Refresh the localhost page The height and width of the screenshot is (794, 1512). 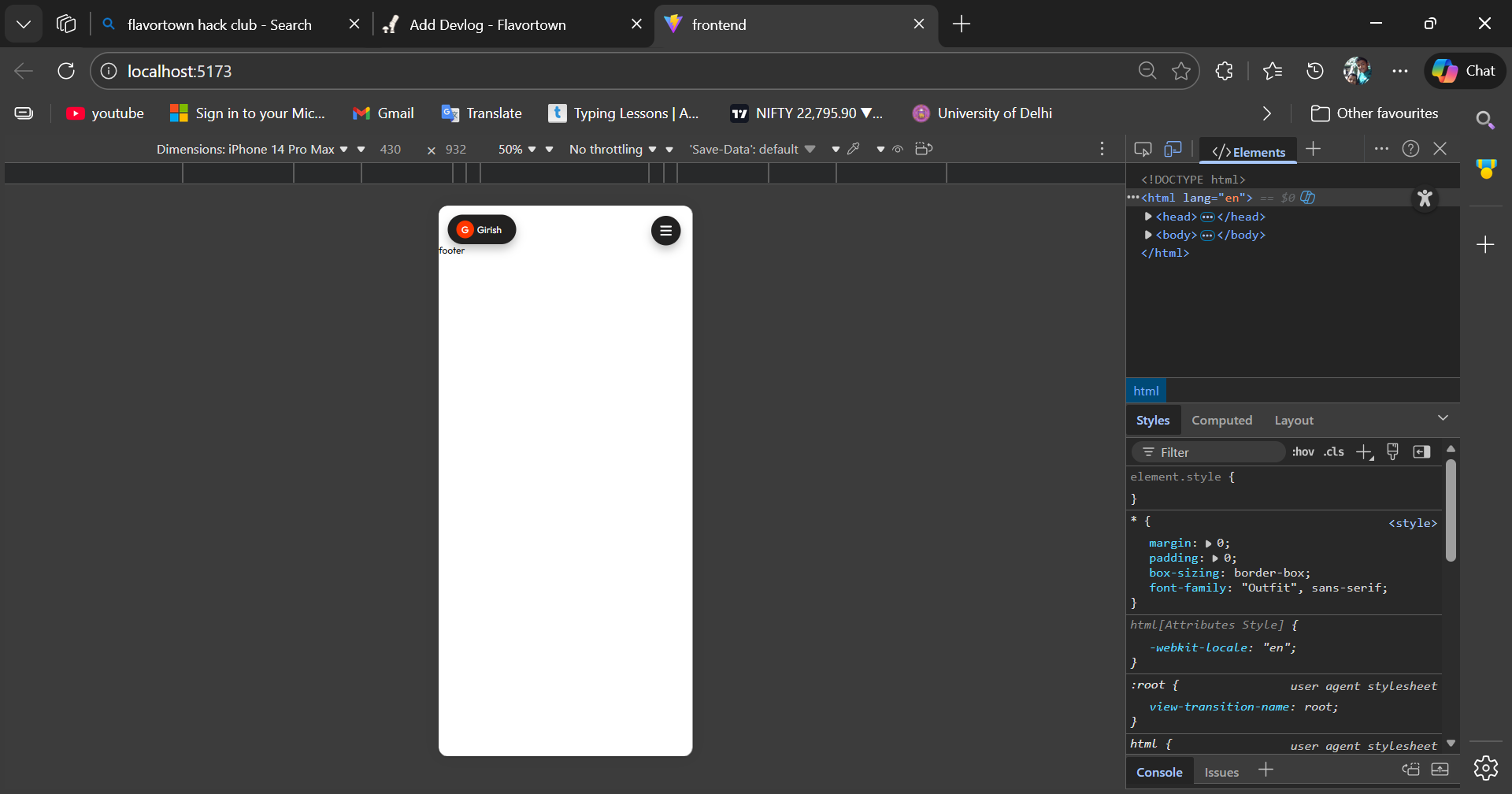[x=66, y=71]
